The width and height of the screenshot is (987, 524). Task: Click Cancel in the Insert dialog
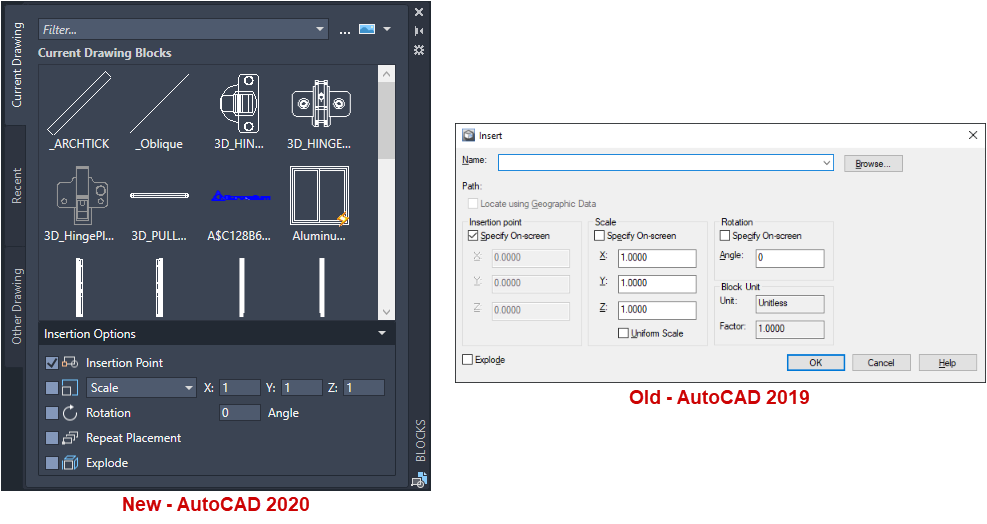881,363
